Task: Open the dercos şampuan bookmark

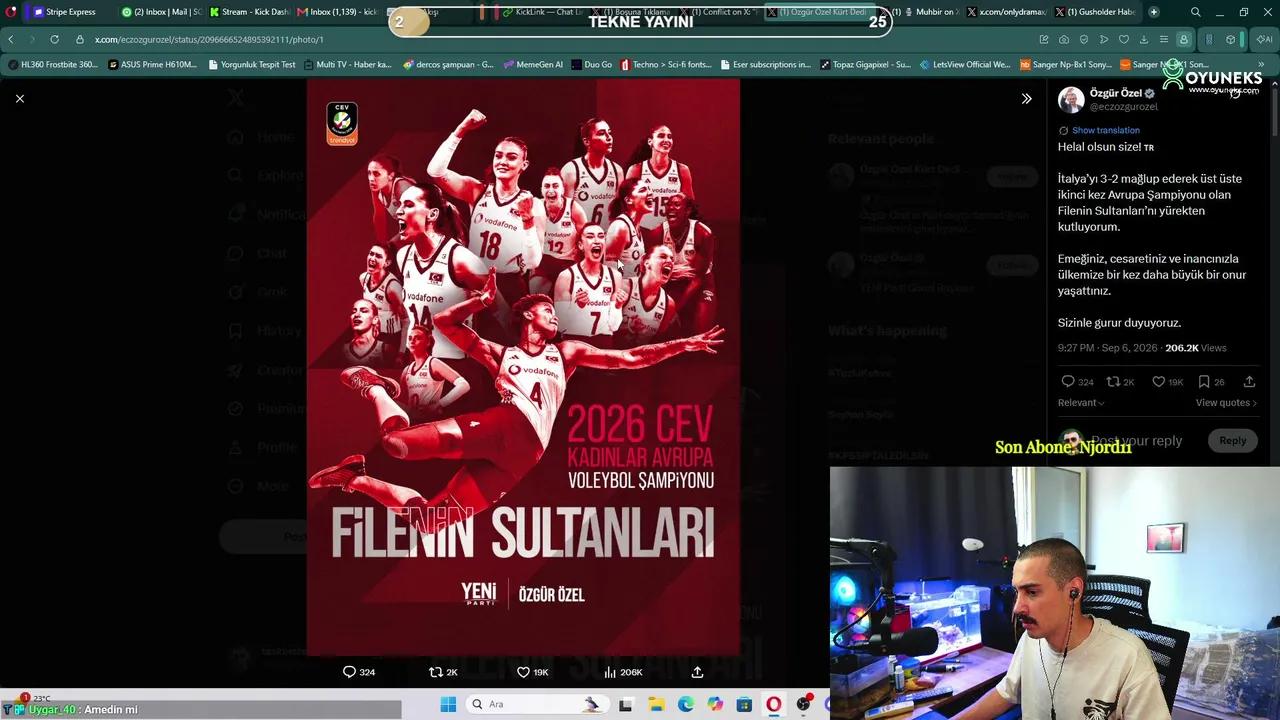Action: point(448,64)
